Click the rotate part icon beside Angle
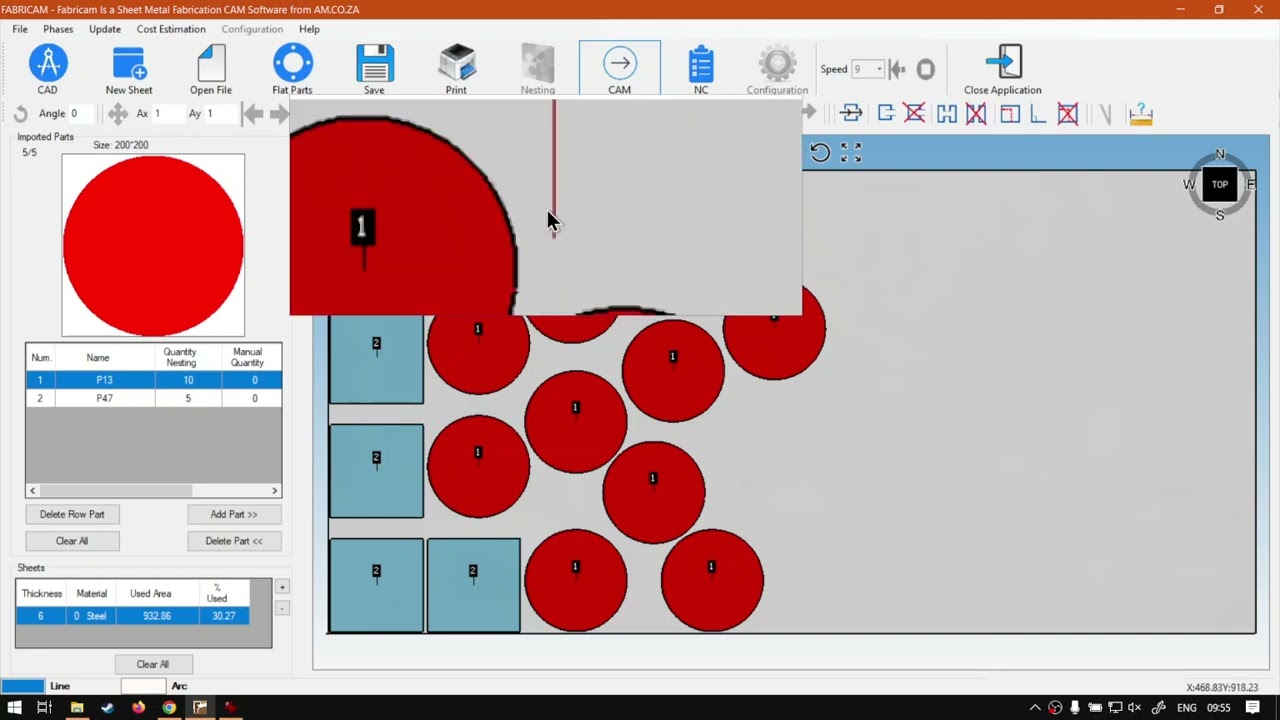The image size is (1280, 720). coord(21,114)
